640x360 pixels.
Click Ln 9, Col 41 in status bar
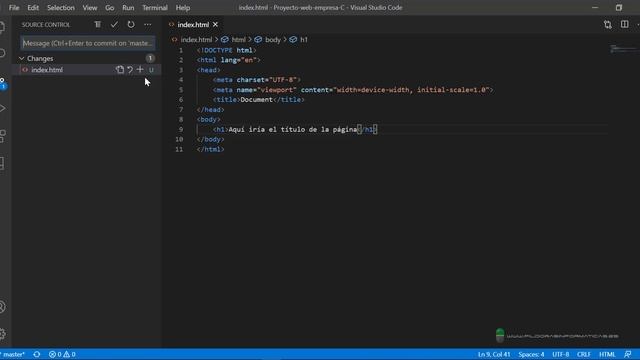click(494, 354)
